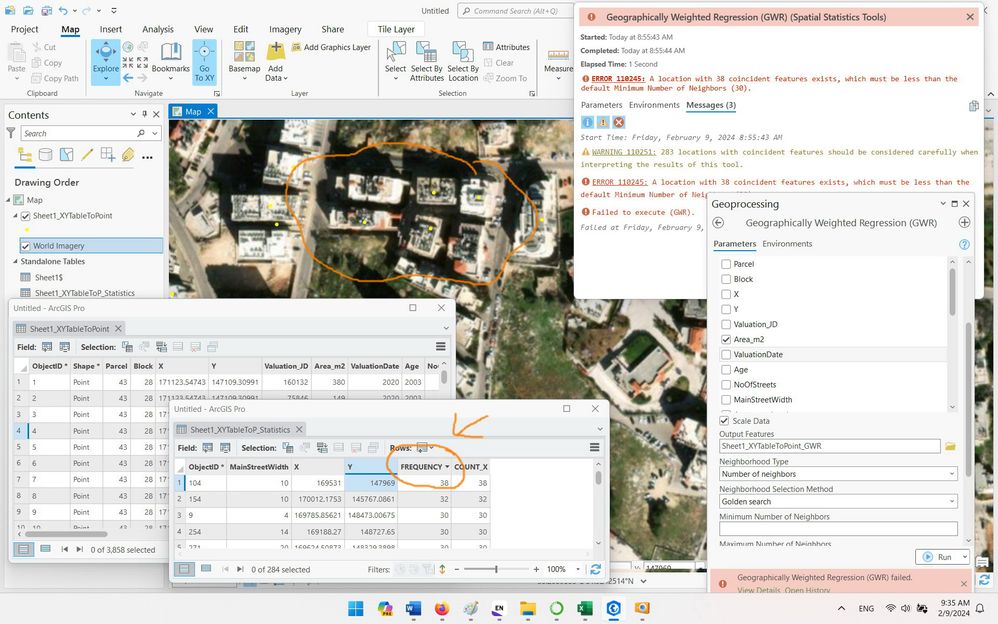The image size is (998, 624).
Task: Browse for output features folder
Action: click(950, 446)
